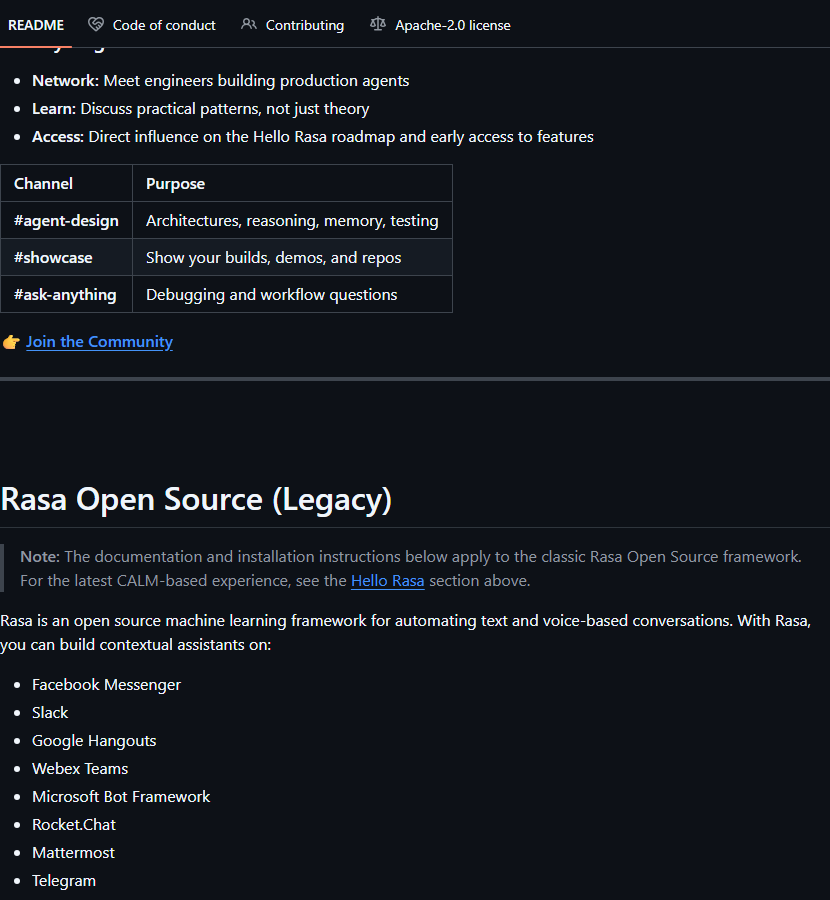This screenshot has height=900, width=830.
Task: Click the Microsoft Bot Framework list item
Action: click(x=121, y=797)
